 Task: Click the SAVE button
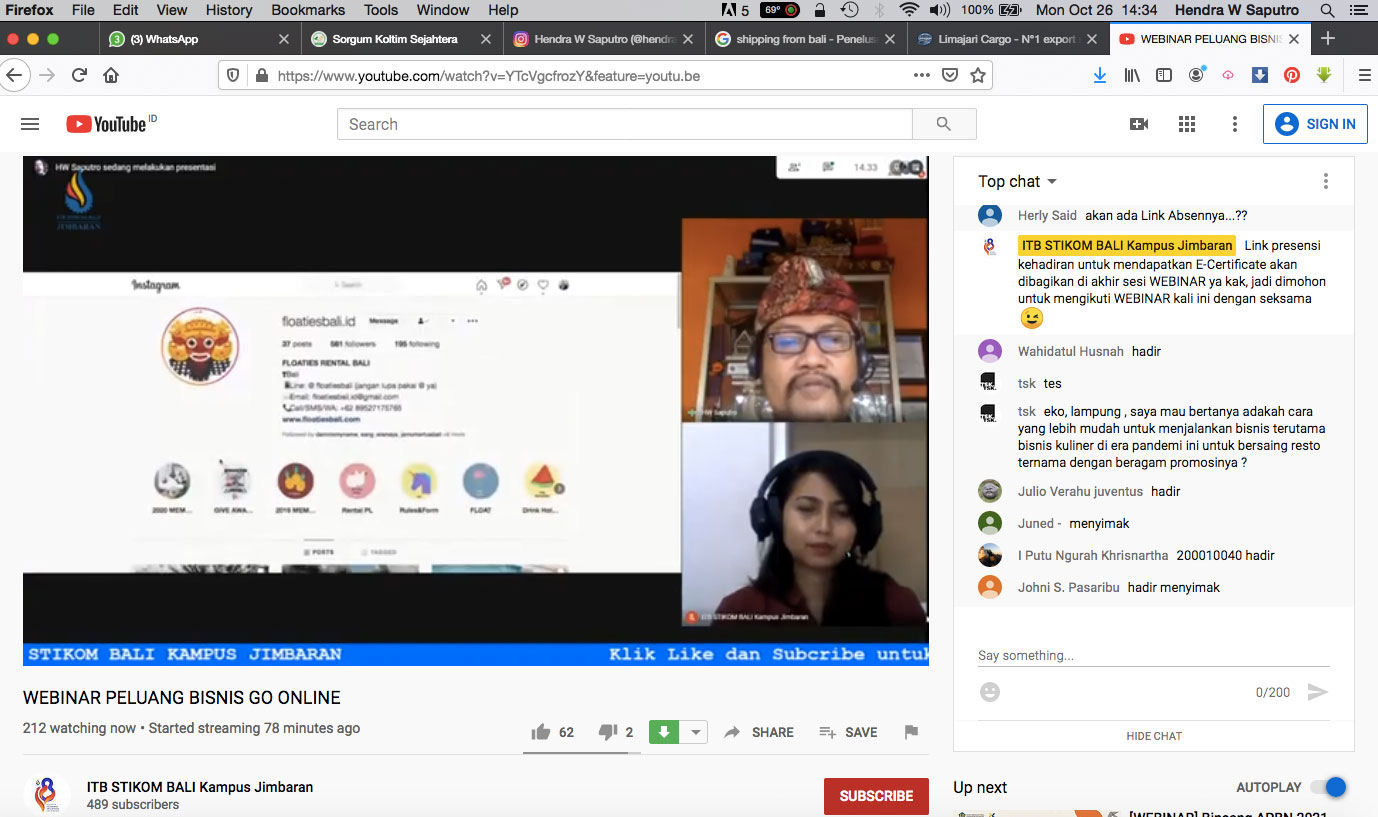point(848,732)
